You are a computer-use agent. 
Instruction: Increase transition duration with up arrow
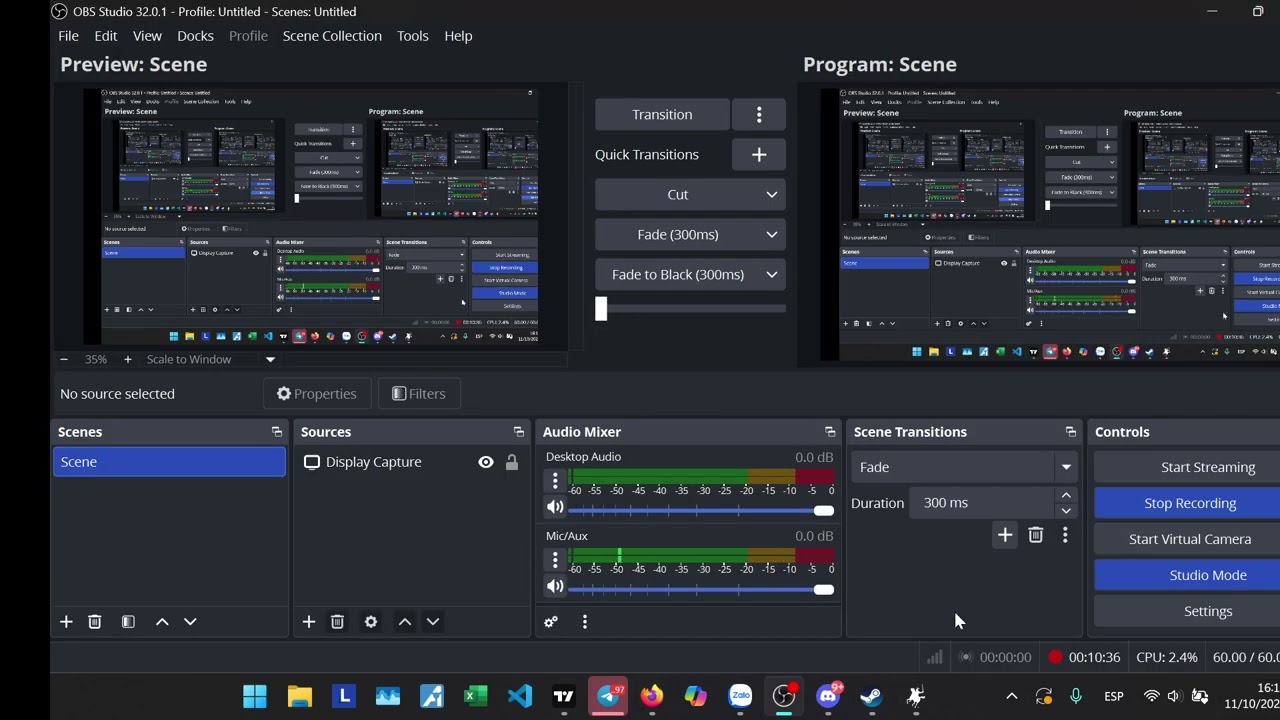[x=1066, y=496]
